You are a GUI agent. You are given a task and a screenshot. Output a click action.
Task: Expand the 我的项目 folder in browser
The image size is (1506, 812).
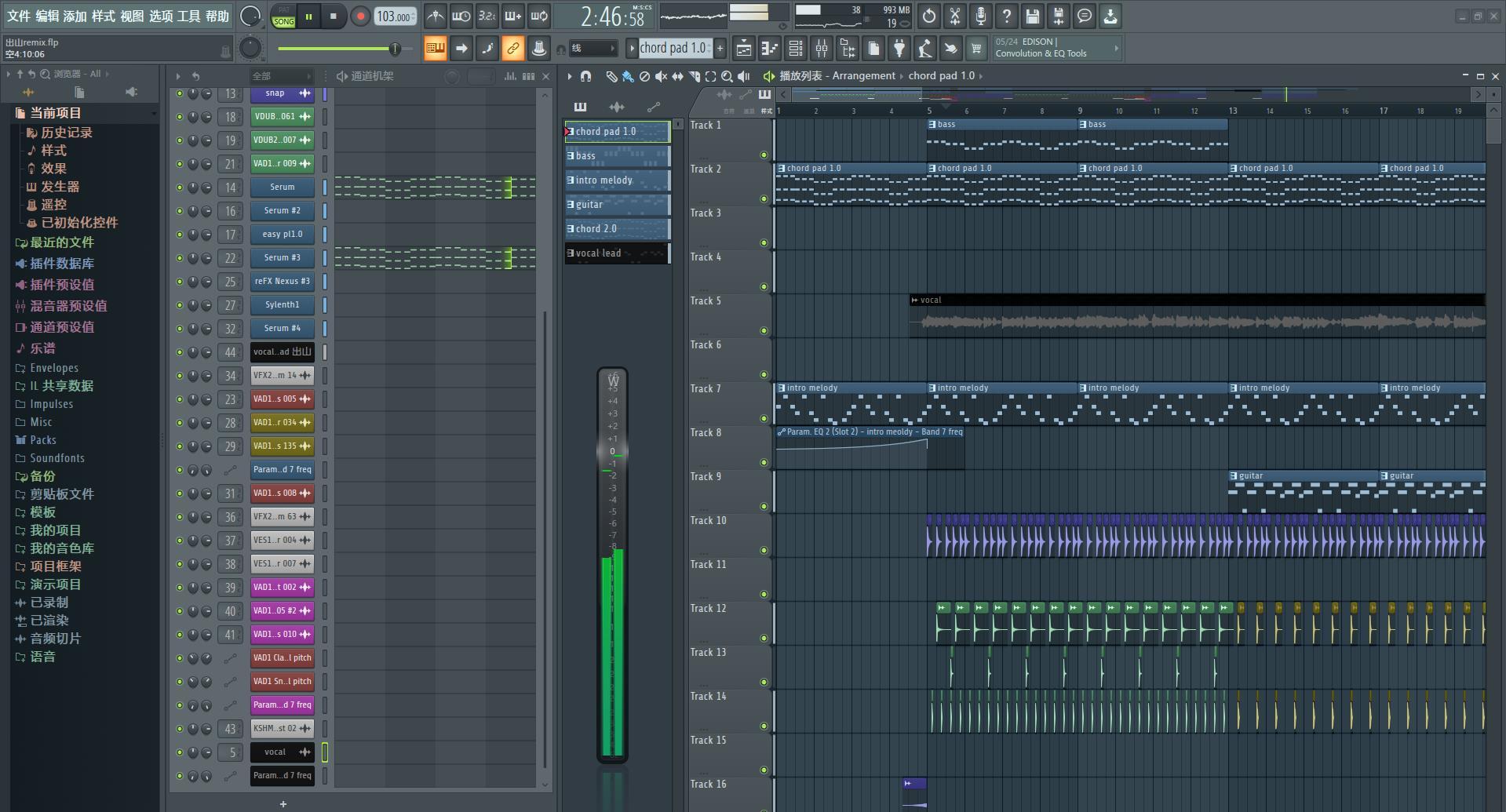coord(55,530)
